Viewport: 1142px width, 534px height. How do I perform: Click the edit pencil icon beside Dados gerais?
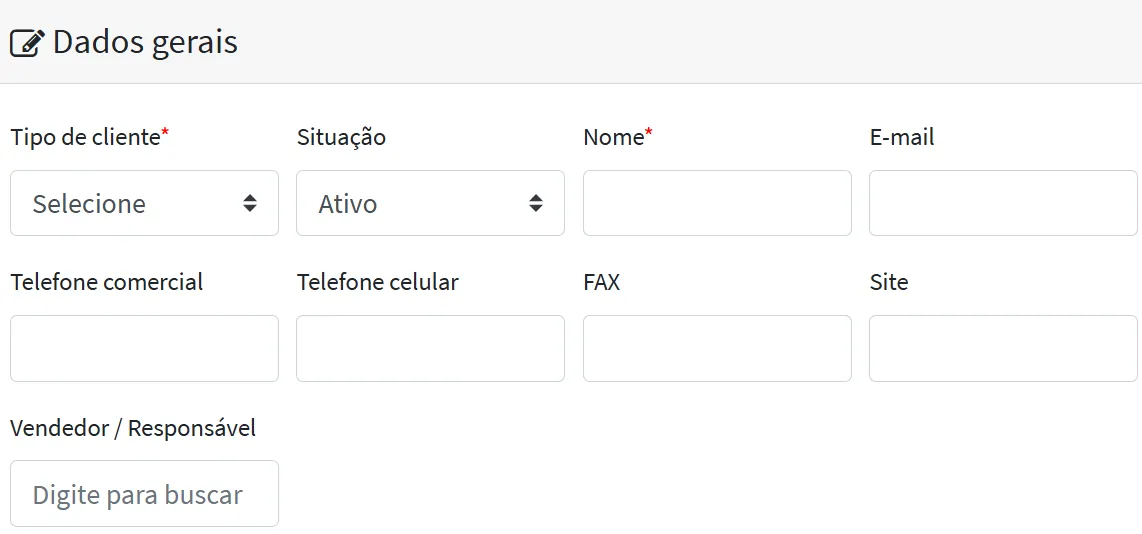(x=27, y=43)
